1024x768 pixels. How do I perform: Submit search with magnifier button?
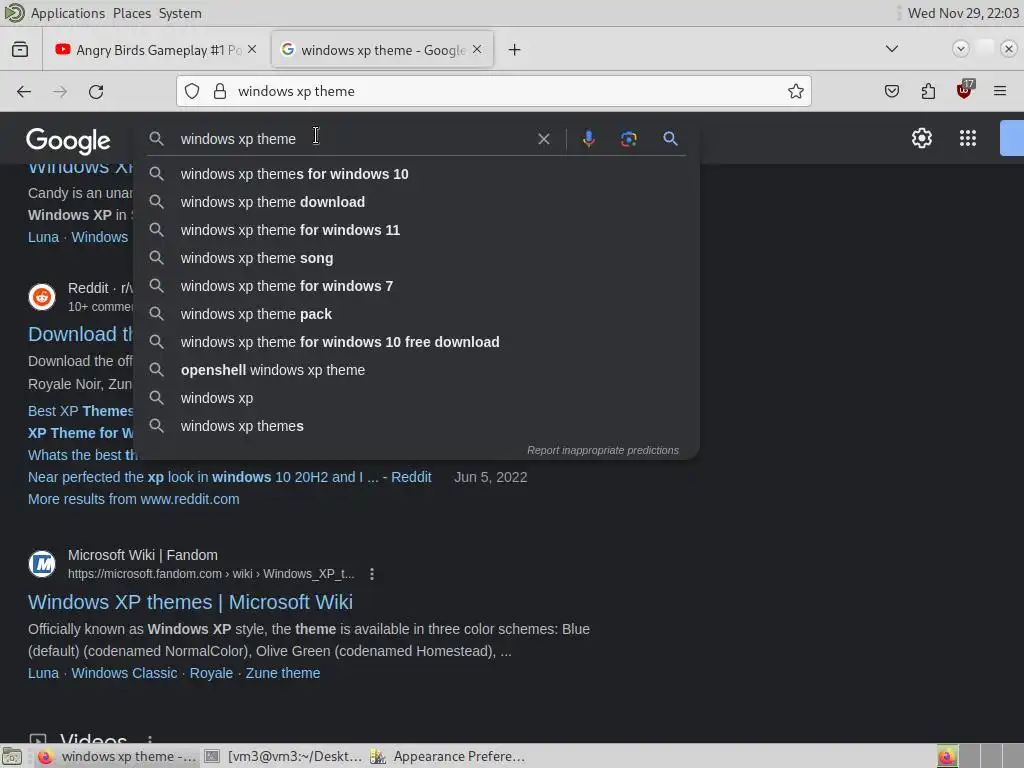670,138
